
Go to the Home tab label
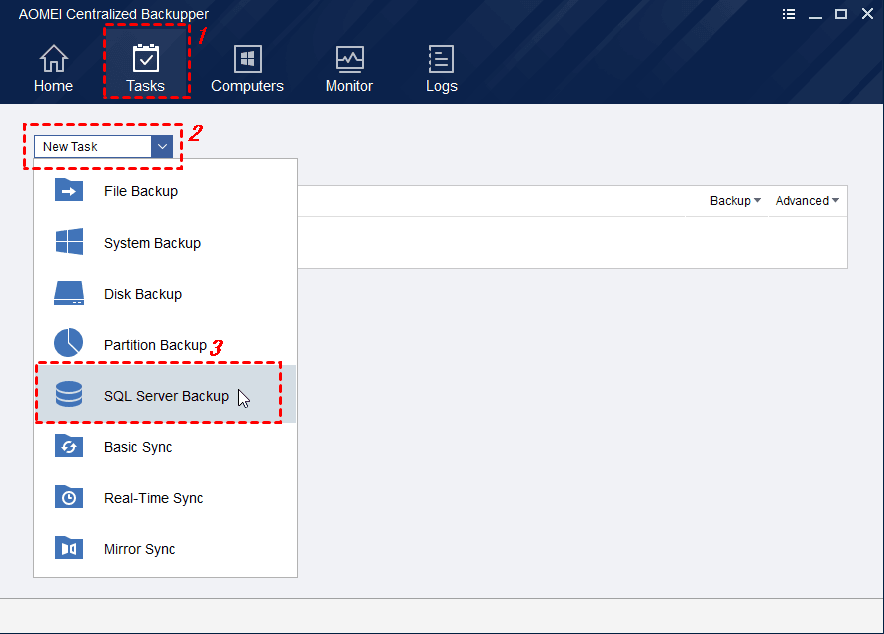tap(54, 86)
